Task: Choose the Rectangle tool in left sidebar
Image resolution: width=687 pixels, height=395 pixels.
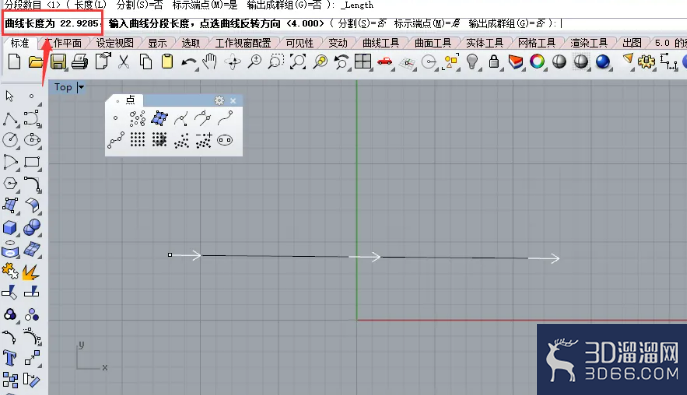Action: tap(32, 162)
